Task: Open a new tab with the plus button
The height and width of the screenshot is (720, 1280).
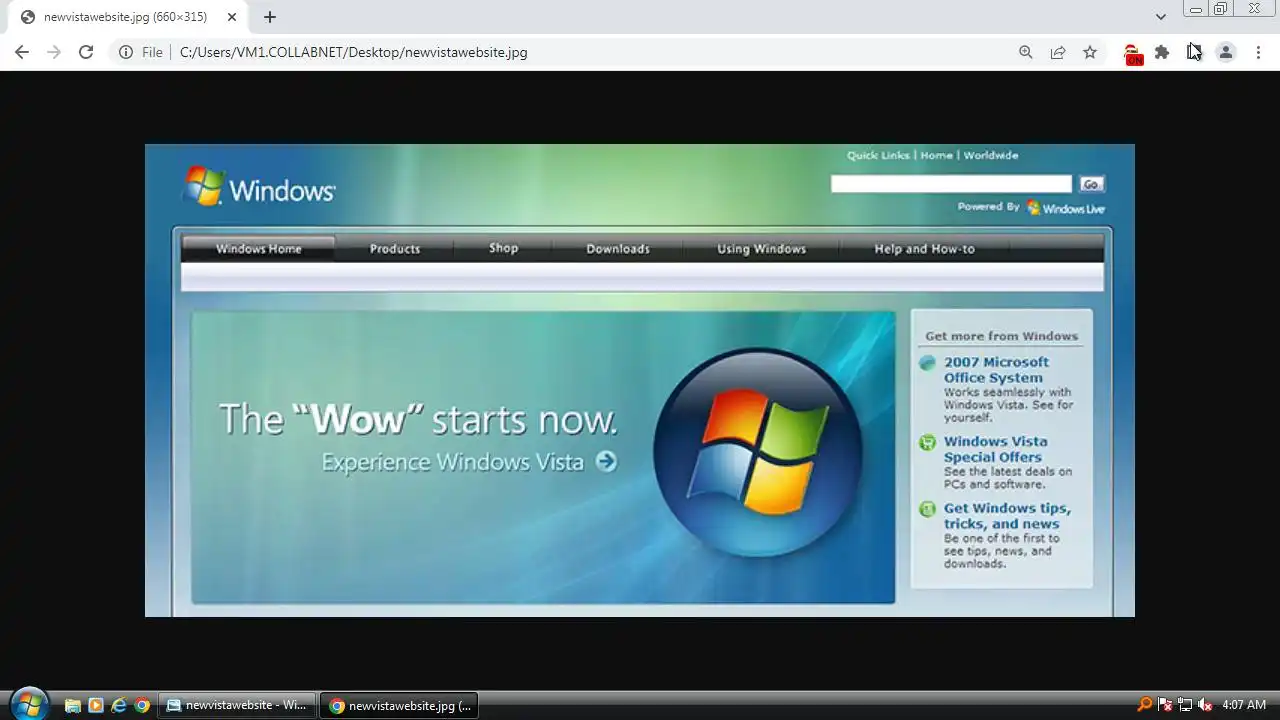Action: pyautogui.click(x=270, y=17)
